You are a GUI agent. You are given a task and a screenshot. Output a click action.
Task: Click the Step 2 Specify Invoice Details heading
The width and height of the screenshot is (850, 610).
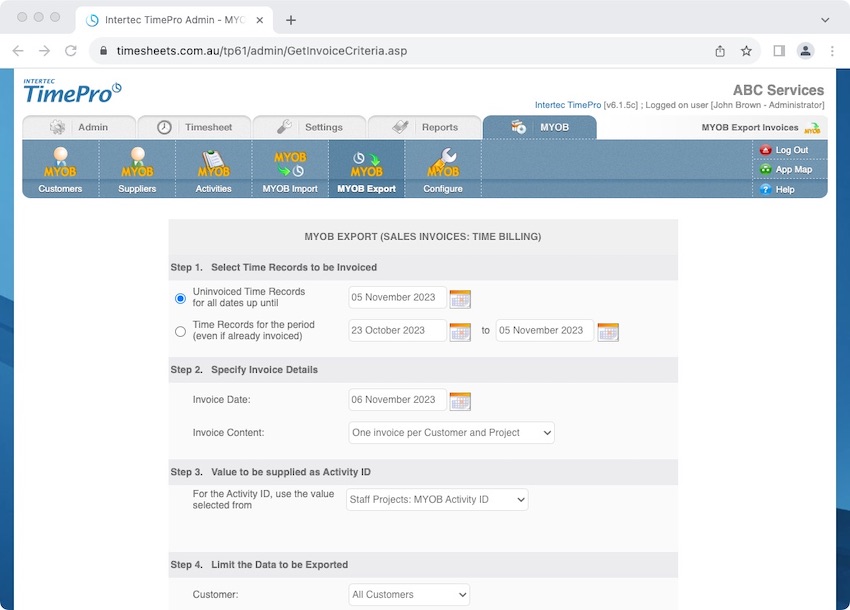coord(244,370)
